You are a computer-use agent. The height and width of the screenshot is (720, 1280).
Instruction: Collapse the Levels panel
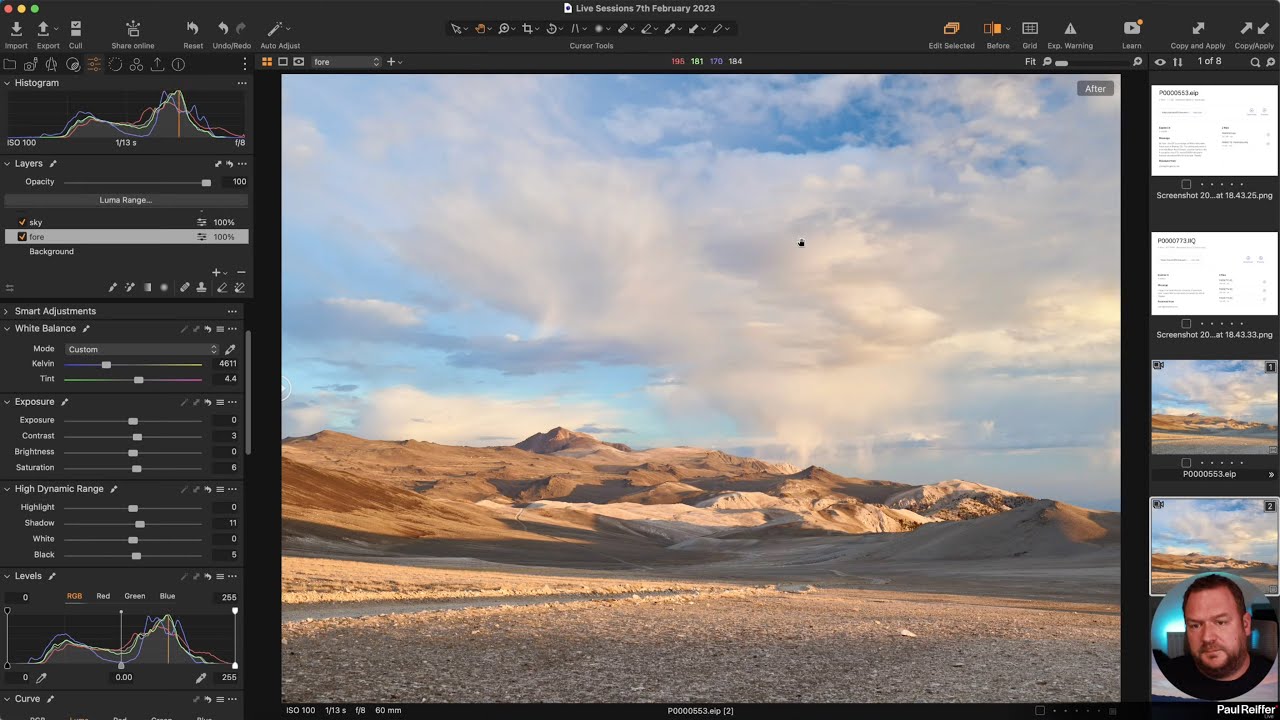[x=7, y=576]
